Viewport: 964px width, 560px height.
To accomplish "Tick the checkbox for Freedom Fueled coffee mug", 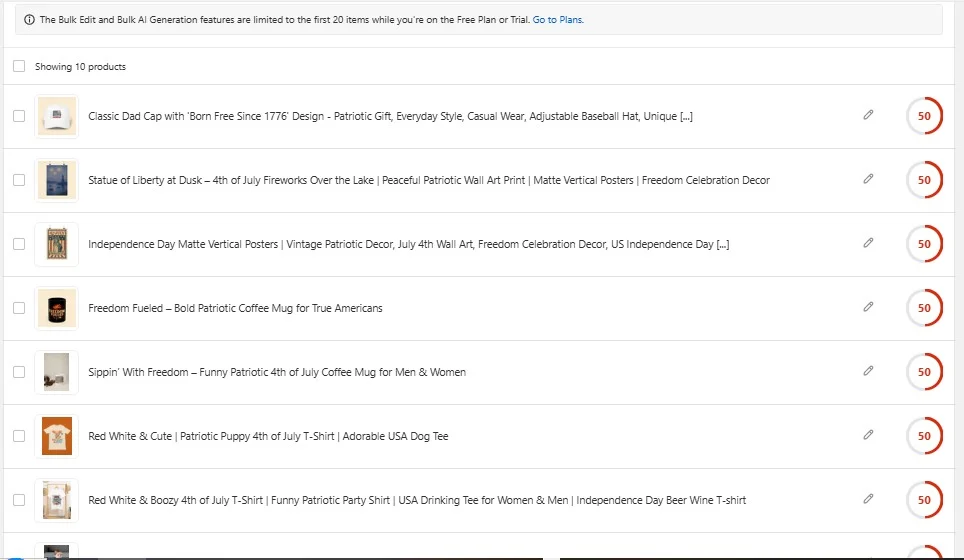I will pyautogui.click(x=19, y=308).
